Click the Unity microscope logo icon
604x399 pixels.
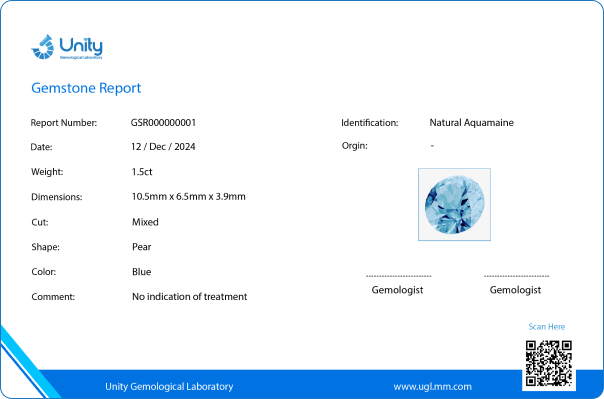(x=43, y=47)
